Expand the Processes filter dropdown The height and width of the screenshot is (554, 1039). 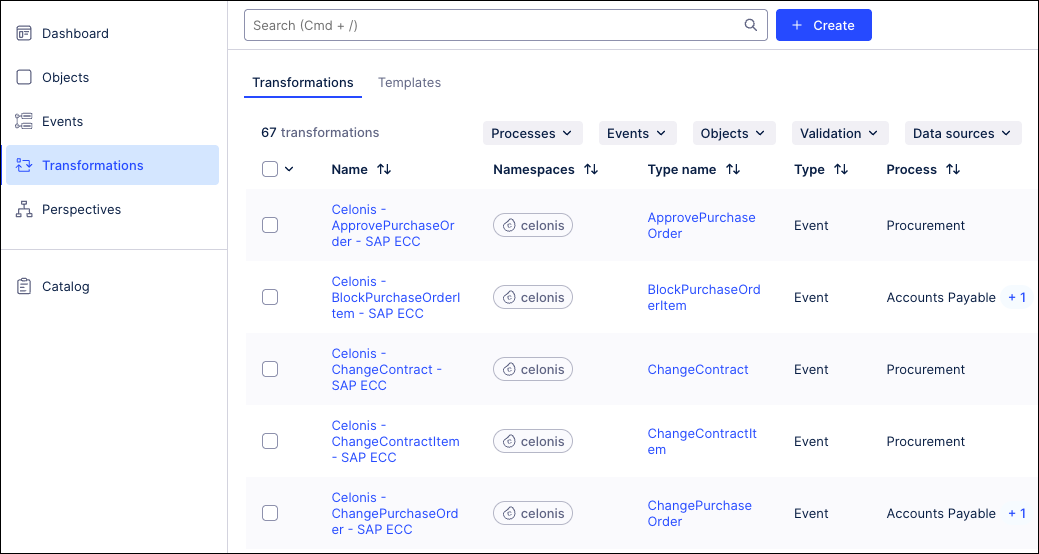tap(531, 133)
